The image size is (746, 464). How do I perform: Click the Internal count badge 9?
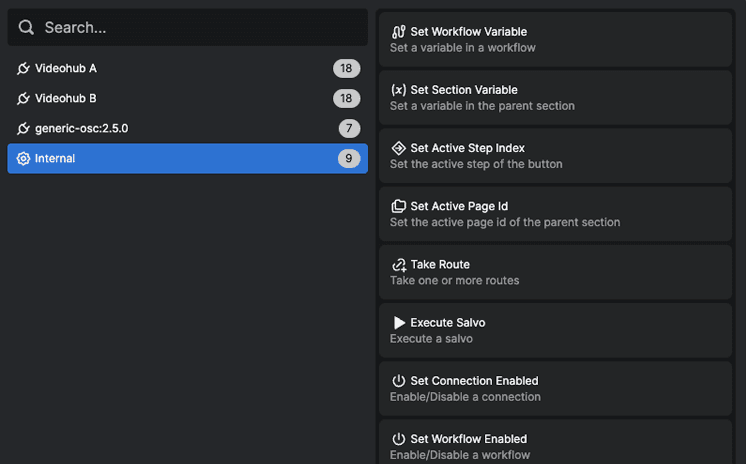tap(349, 158)
